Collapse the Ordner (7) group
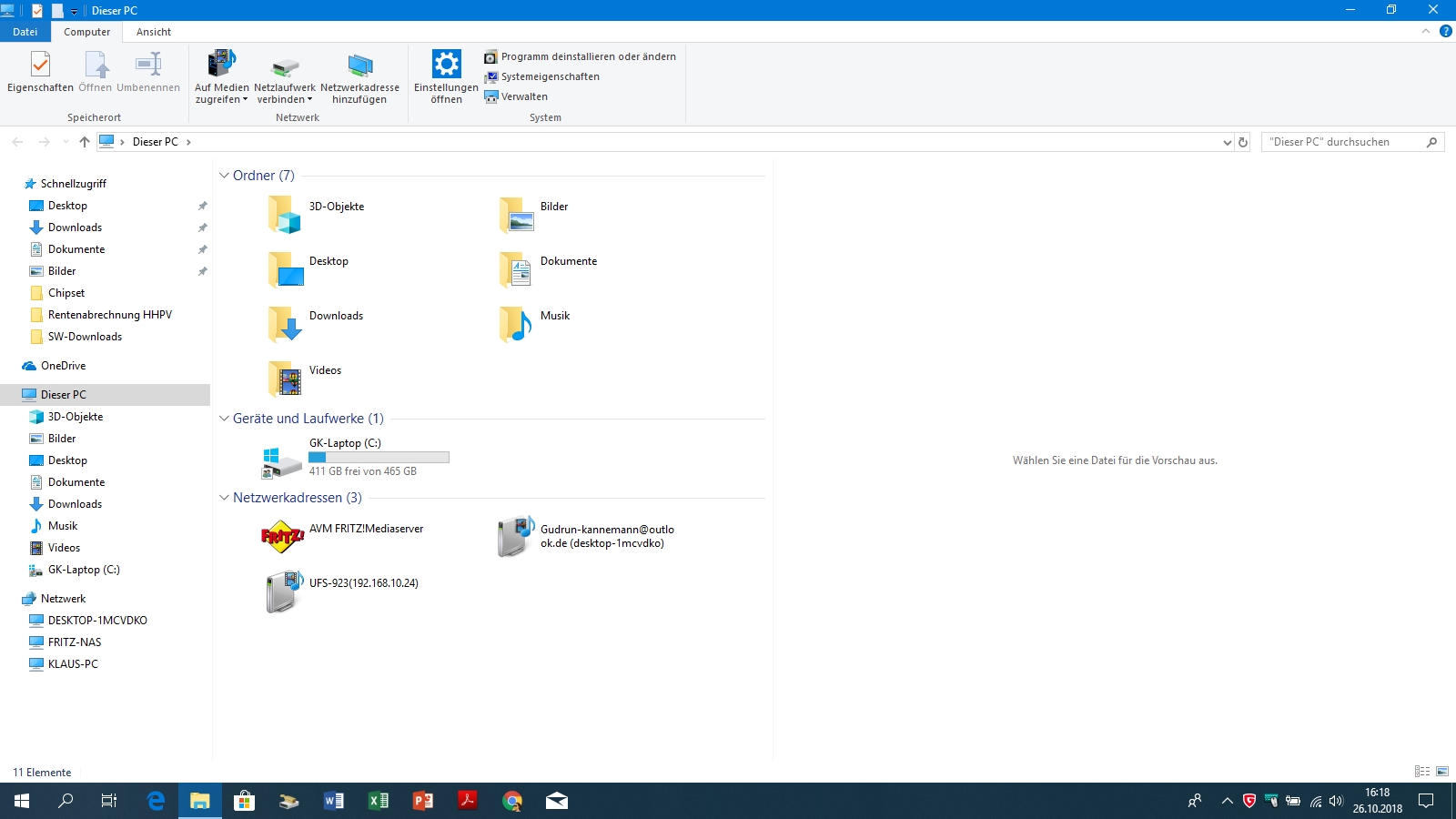Screen dimensions: 1456x819 [x=224, y=176]
